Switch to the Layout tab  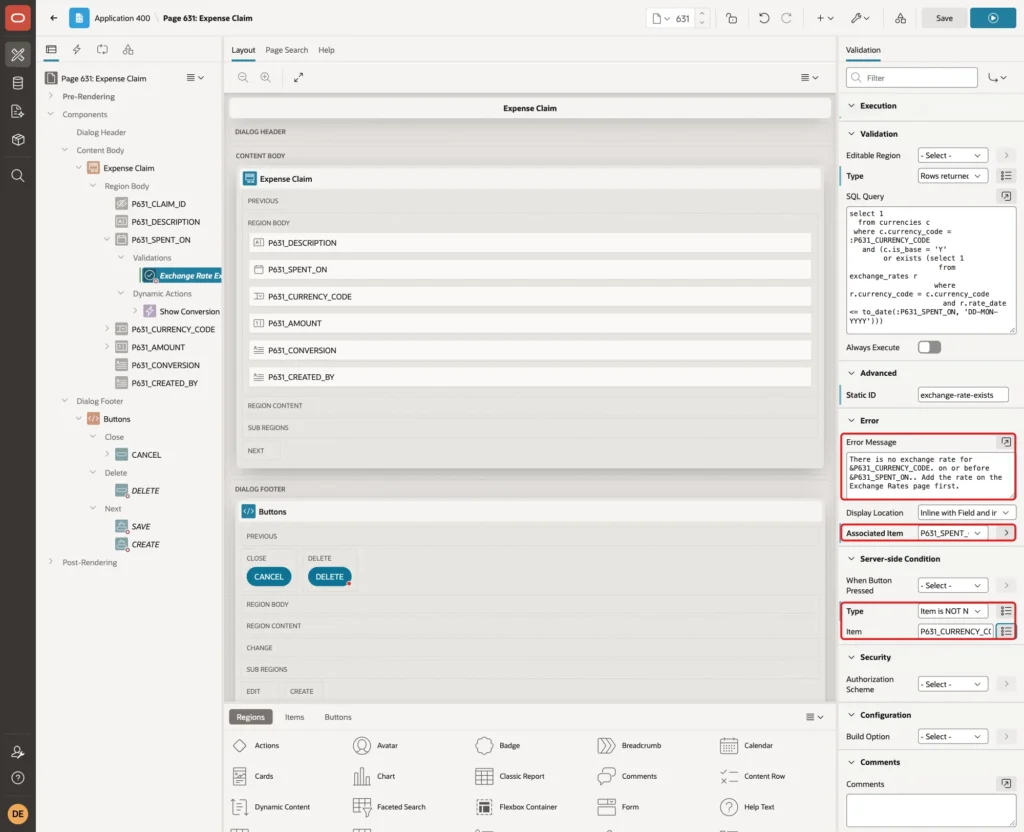point(243,50)
